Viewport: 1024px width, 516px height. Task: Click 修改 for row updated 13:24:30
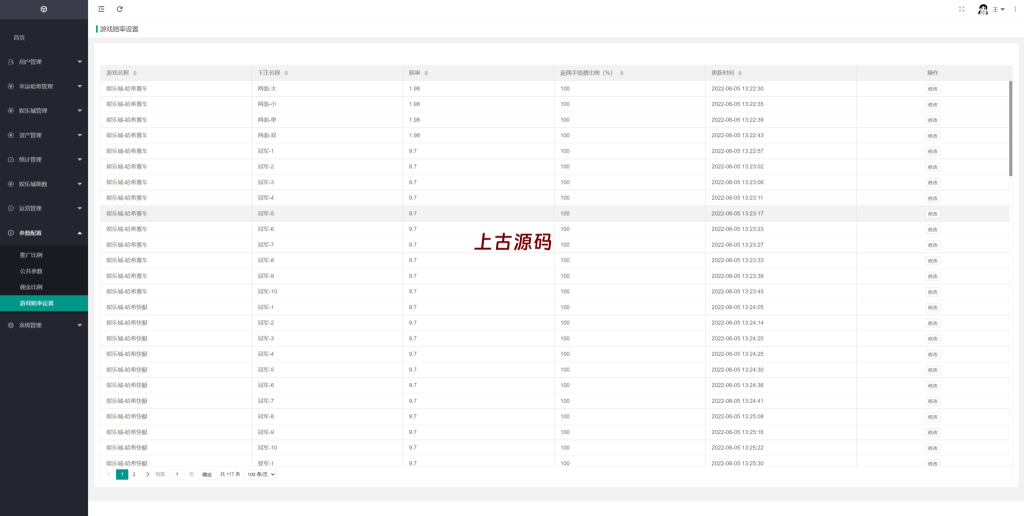(x=933, y=370)
